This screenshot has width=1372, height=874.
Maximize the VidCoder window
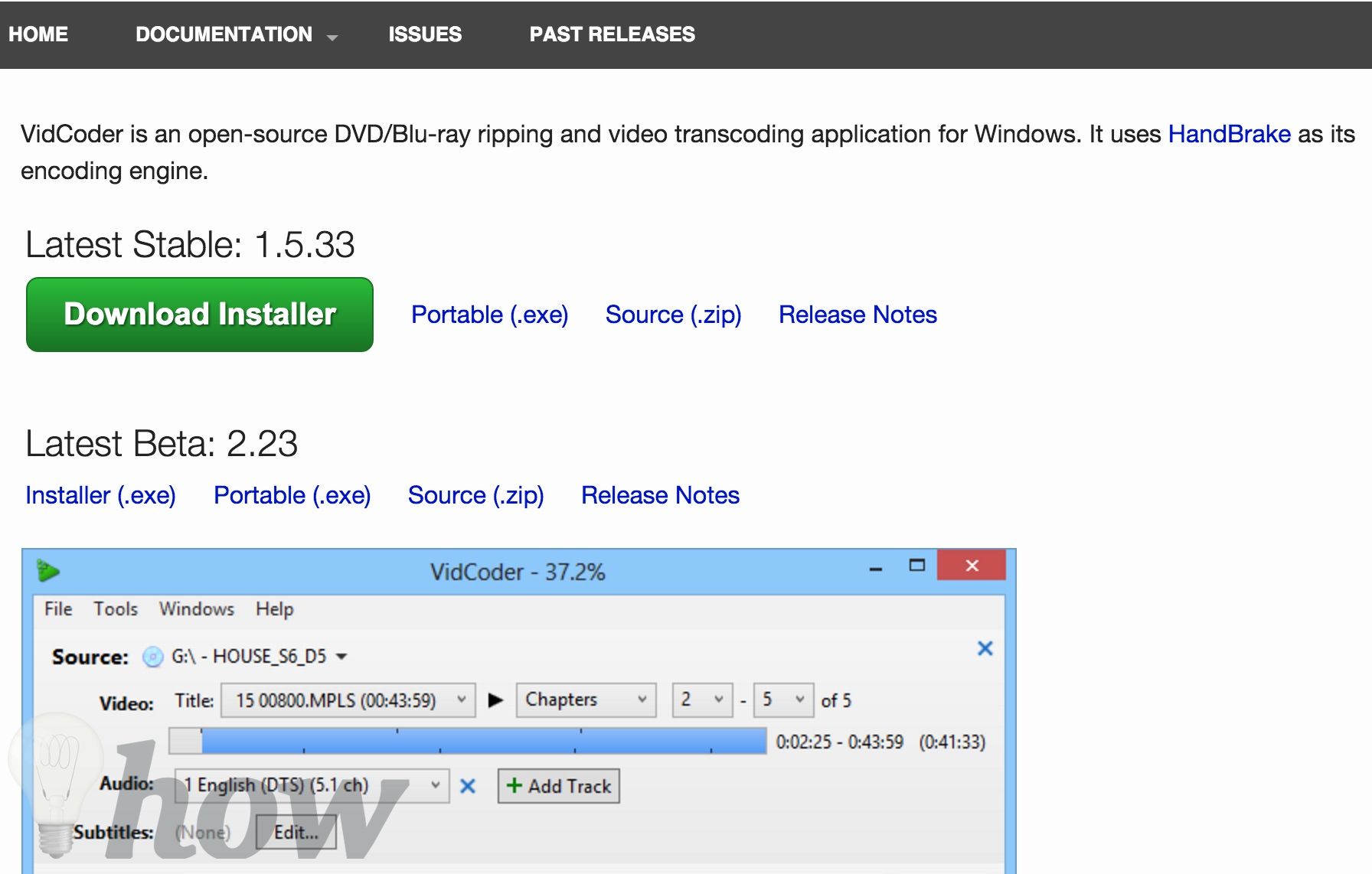(916, 566)
